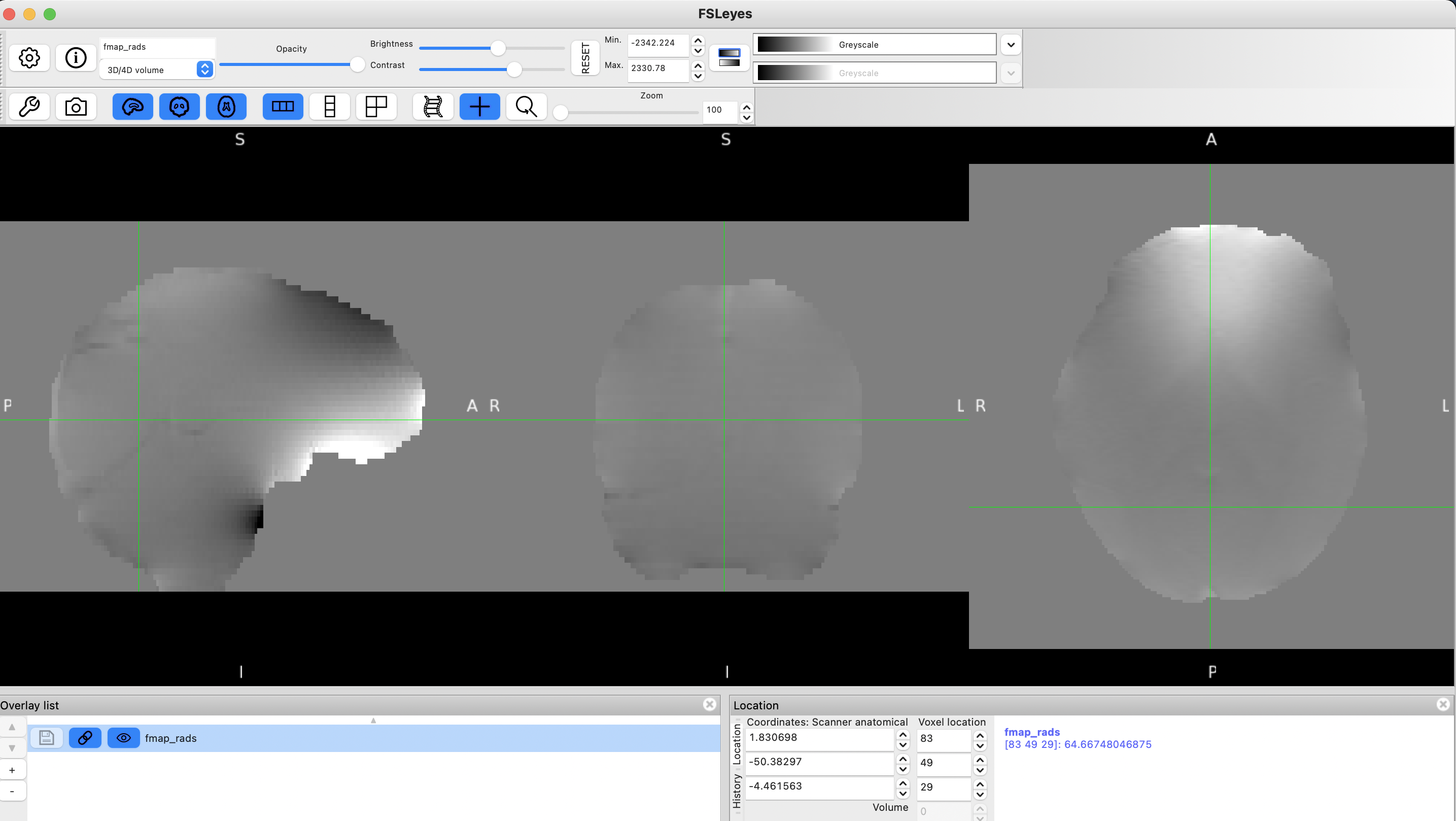Viewport: 1456px width, 821px height.
Task: Decrease the Min value stepper
Action: (x=698, y=50)
